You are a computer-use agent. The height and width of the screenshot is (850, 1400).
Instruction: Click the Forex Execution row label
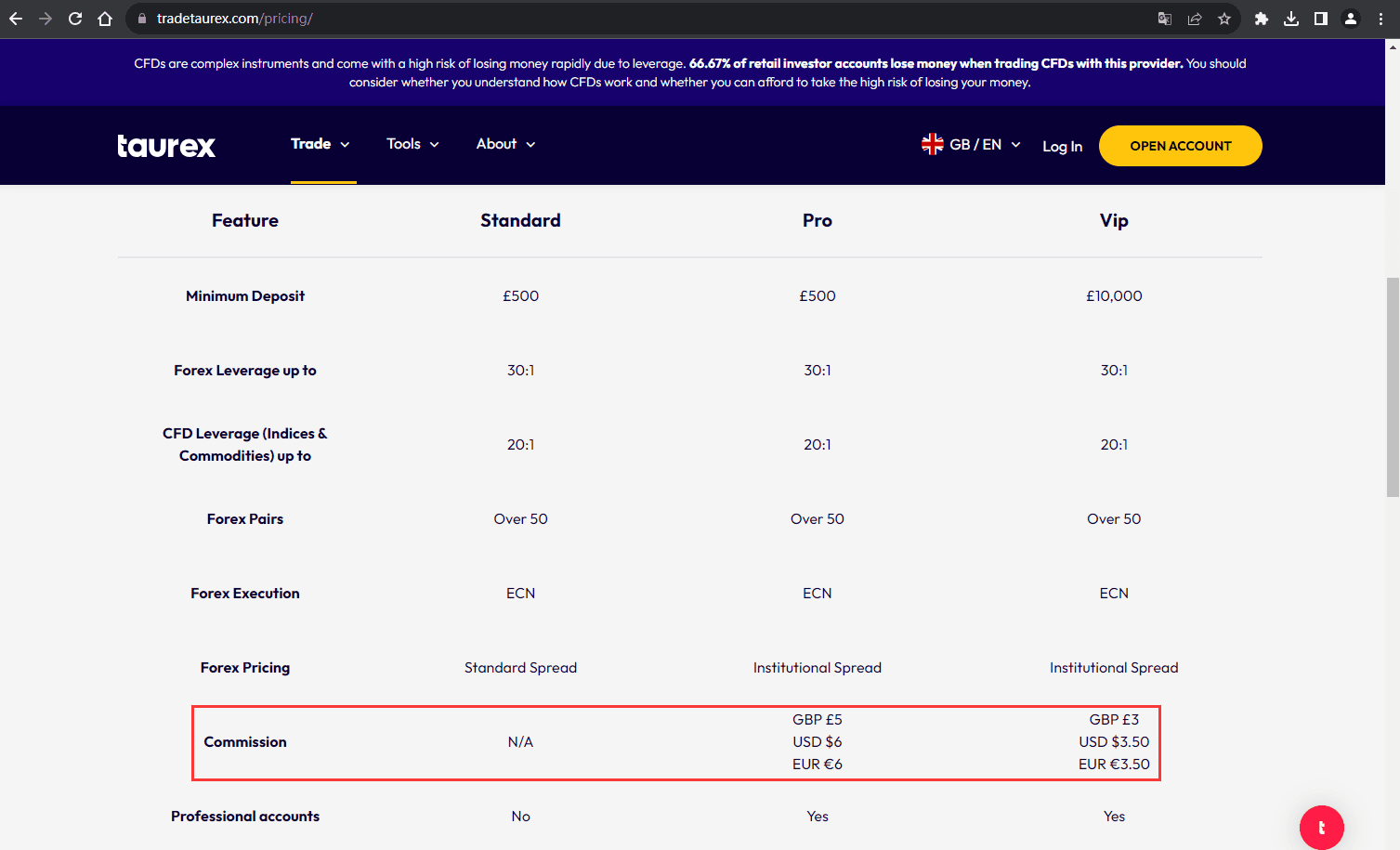point(245,593)
